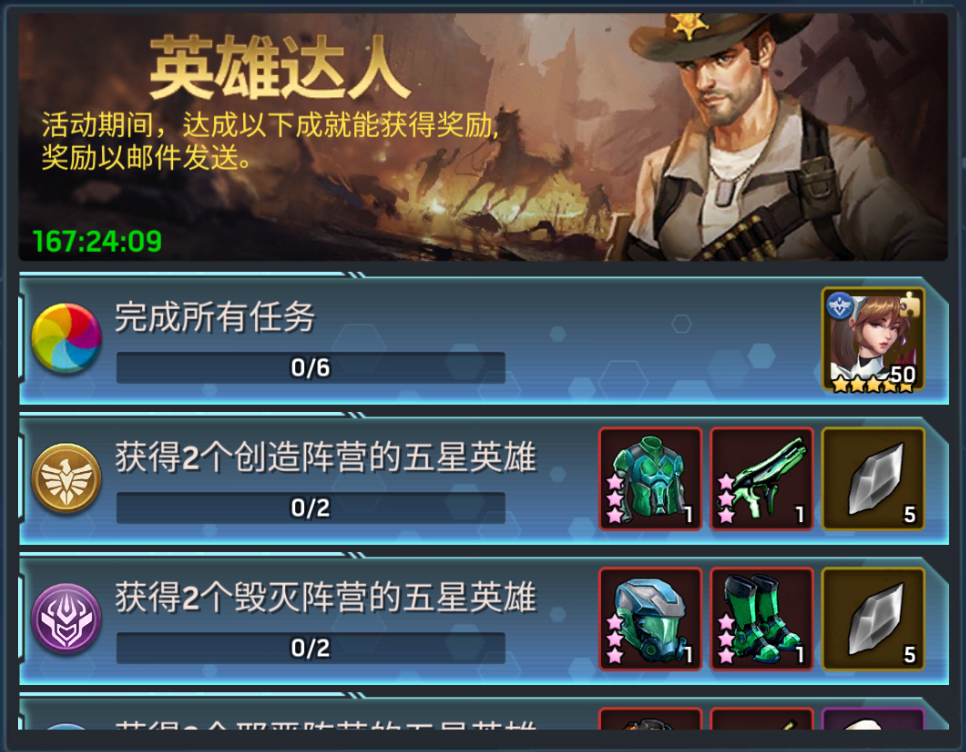Tap crystal reward in Creation faction row

pos(874,479)
